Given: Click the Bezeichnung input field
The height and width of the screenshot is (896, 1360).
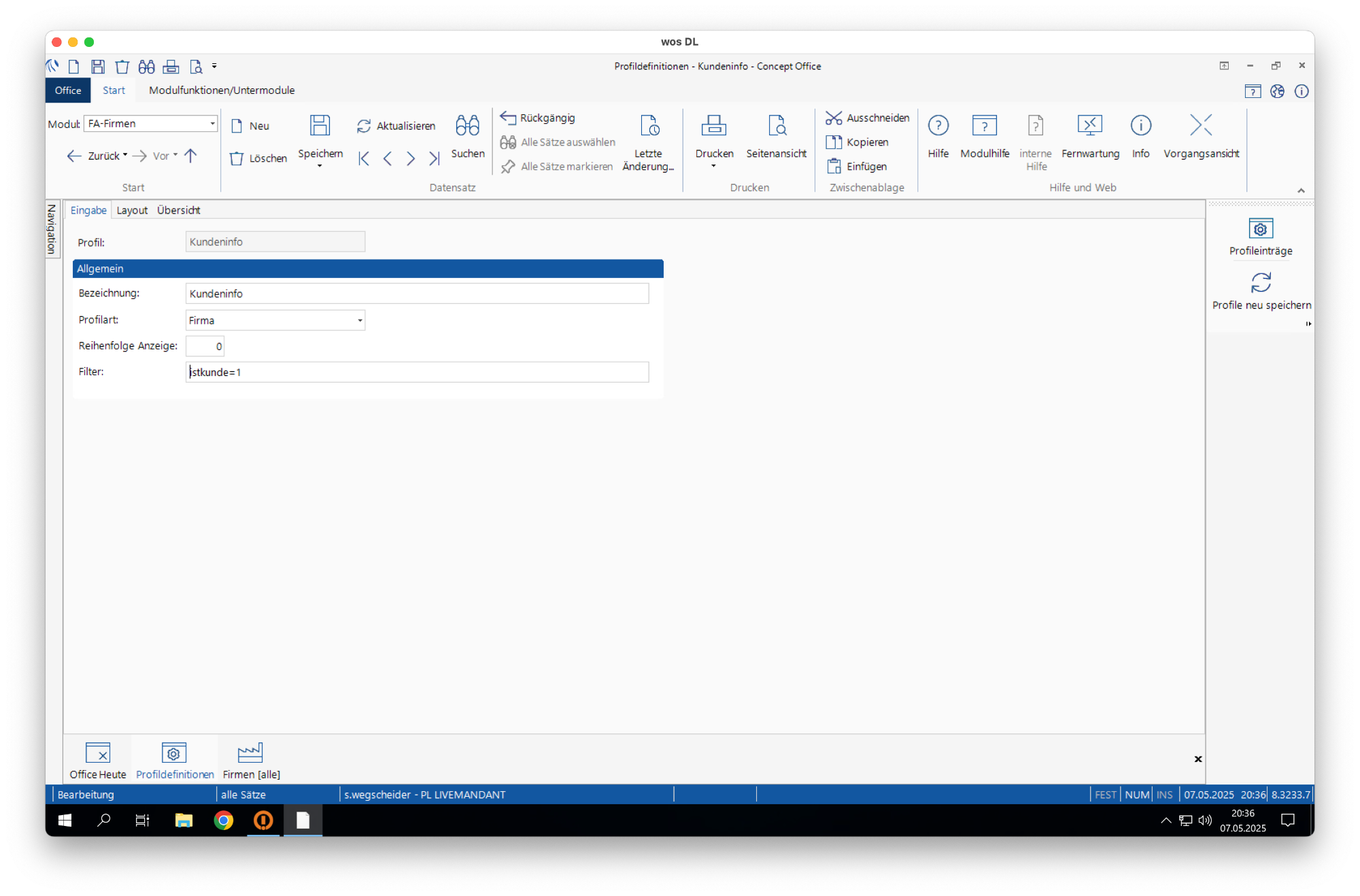Looking at the screenshot, I should coord(417,294).
